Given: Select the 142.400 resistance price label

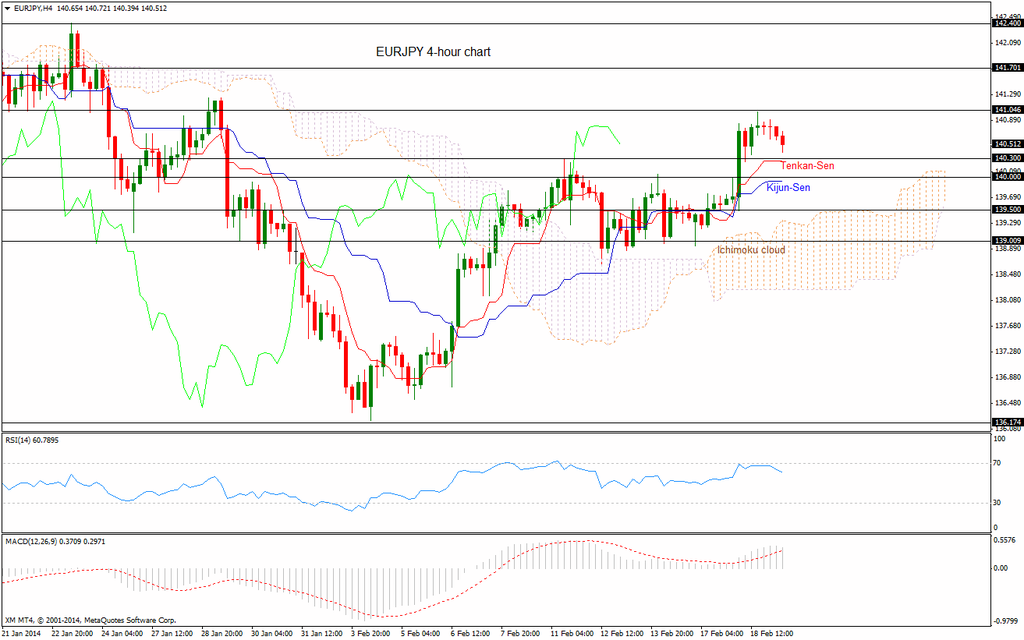Looking at the screenshot, I should click(x=1007, y=24).
